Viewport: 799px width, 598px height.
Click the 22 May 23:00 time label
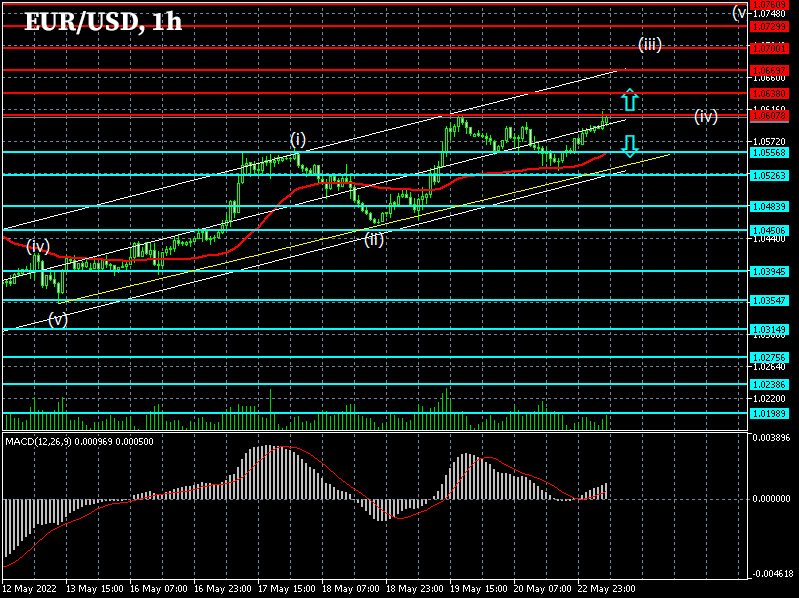(605, 589)
